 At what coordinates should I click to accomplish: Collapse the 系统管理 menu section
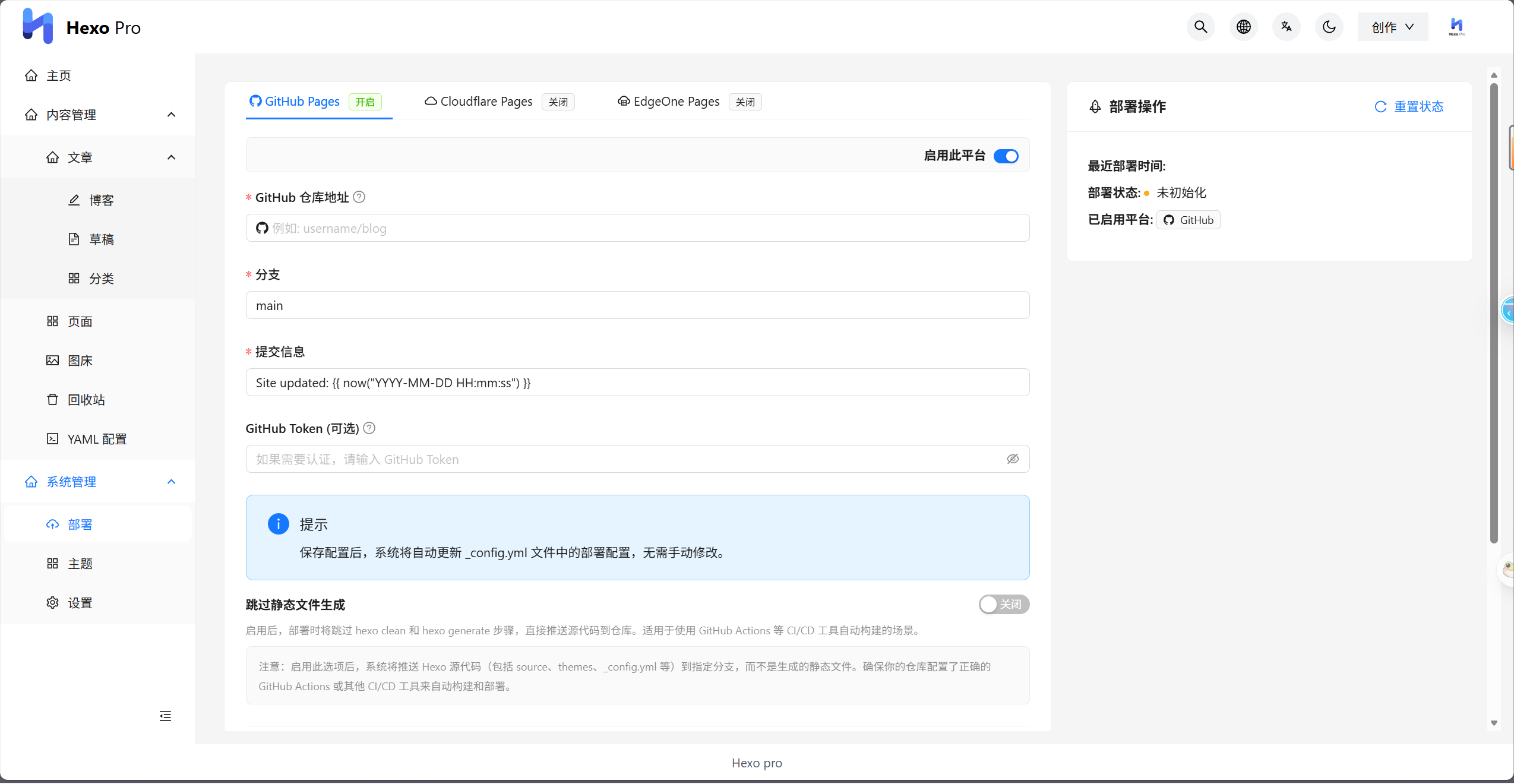point(99,482)
